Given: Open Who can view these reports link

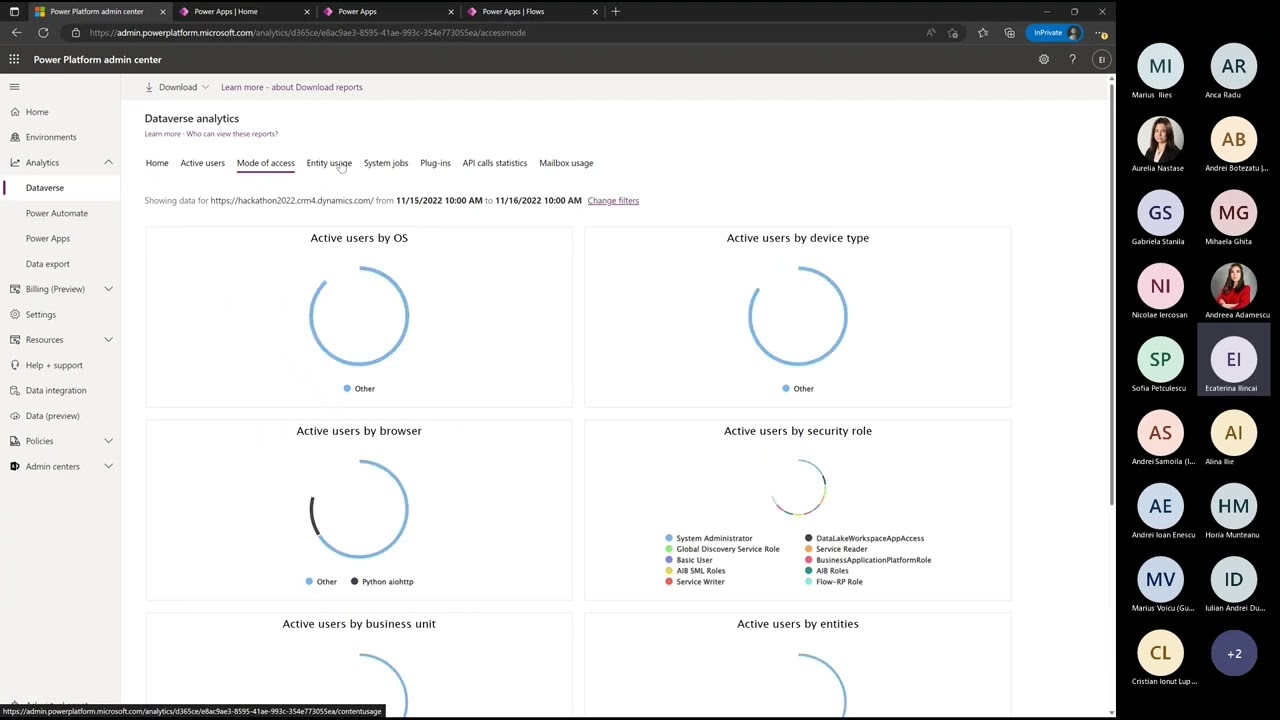Looking at the screenshot, I should pos(232,134).
